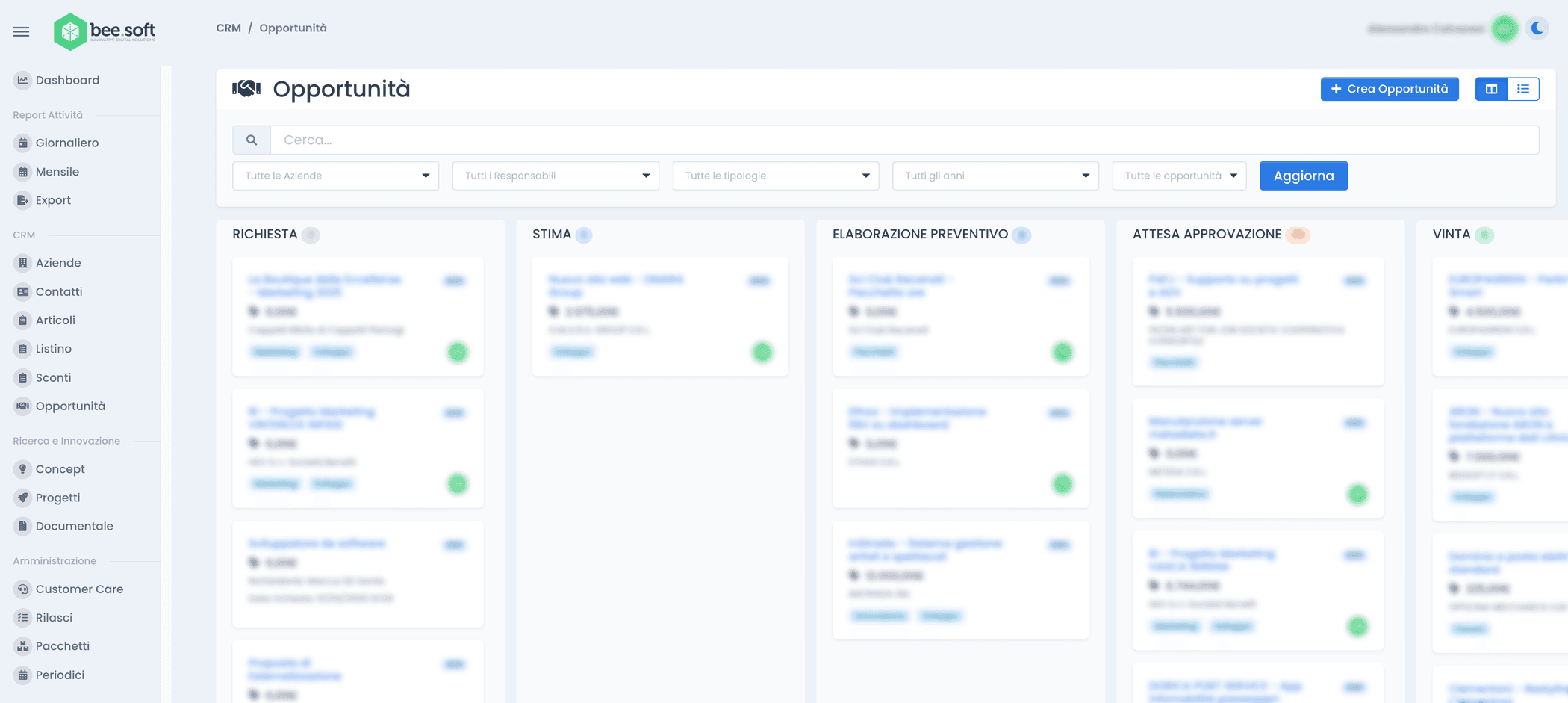Open the hamburger menu icon
This screenshot has height=703, width=1568.
point(21,31)
